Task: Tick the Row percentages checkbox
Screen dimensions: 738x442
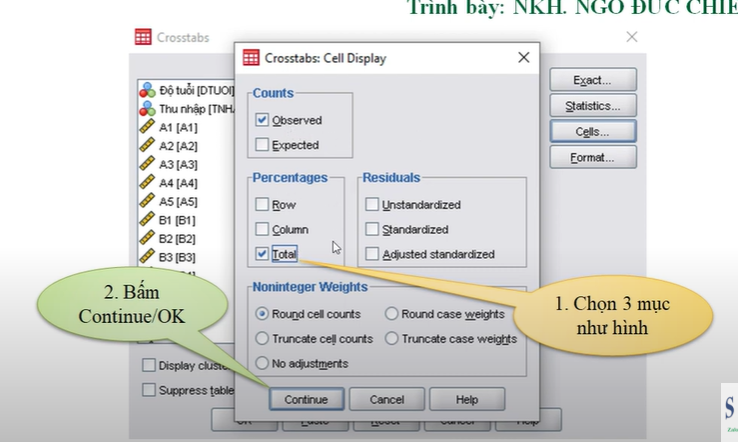Action: [262, 205]
